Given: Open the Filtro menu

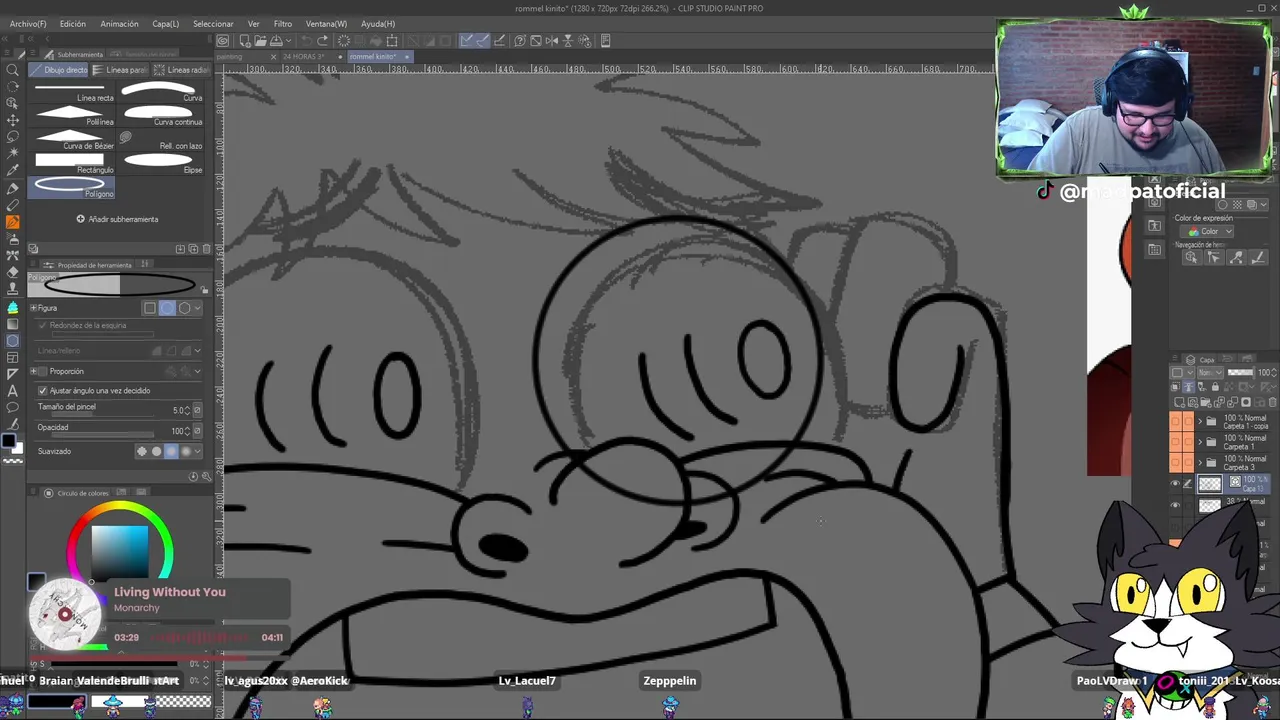Looking at the screenshot, I should pos(283,23).
